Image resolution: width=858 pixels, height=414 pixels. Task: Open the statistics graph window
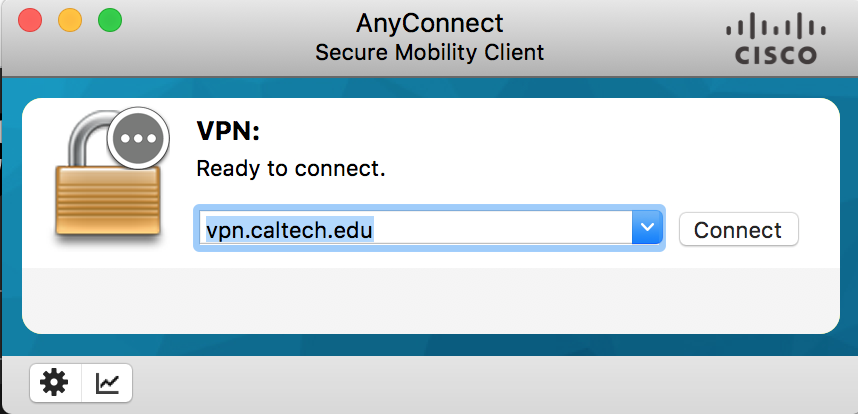107,382
